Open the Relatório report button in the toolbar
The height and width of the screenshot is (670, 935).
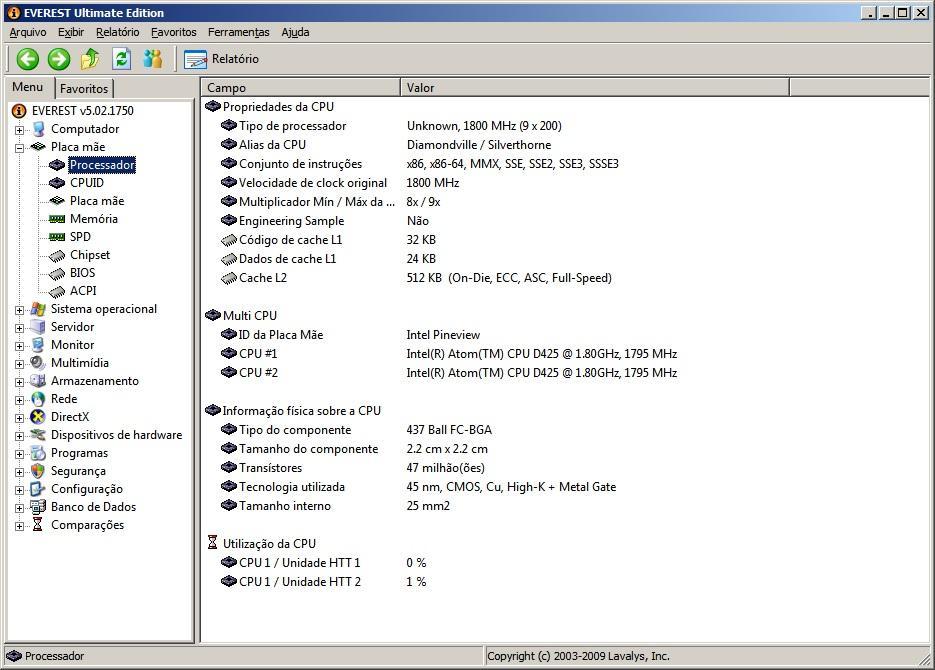221,59
